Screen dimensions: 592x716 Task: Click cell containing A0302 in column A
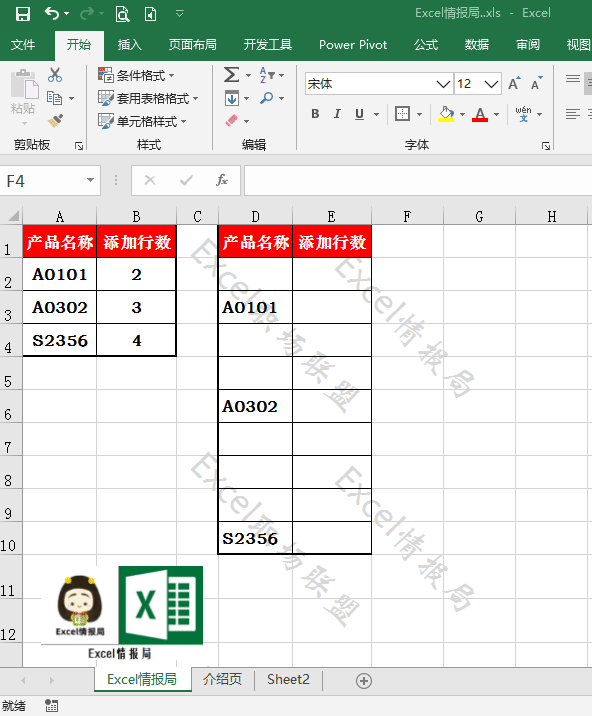60,307
